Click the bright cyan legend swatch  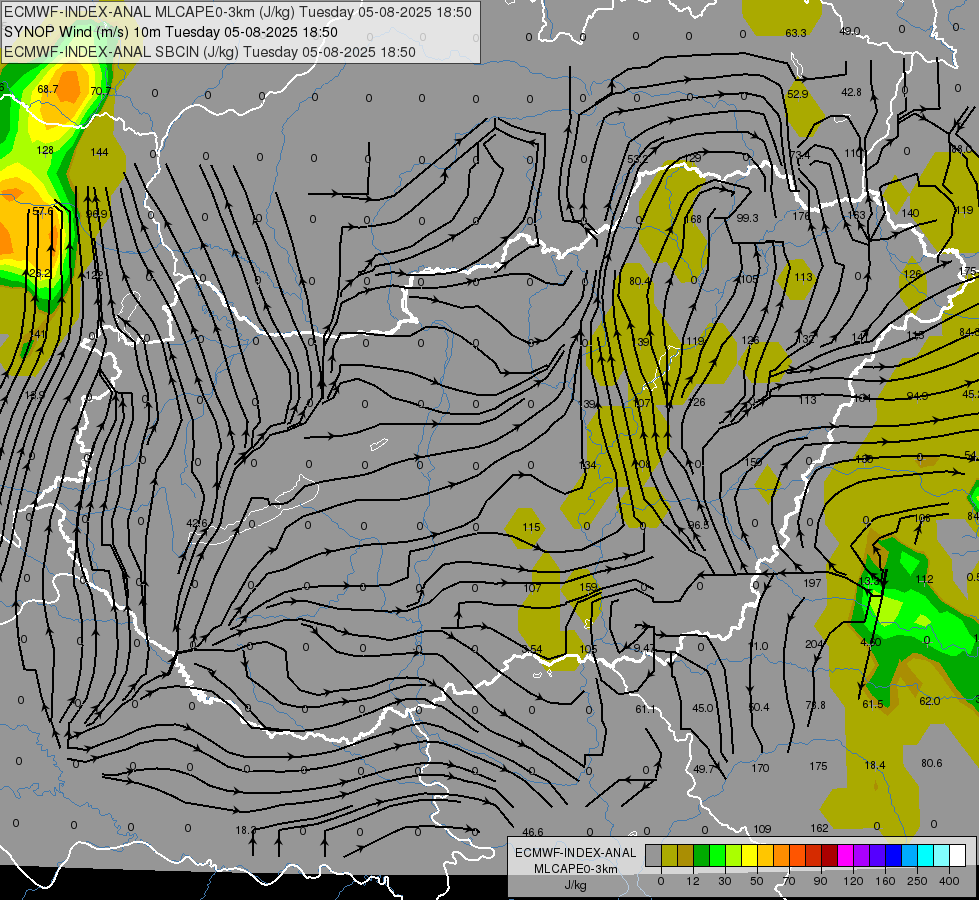click(925, 855)
